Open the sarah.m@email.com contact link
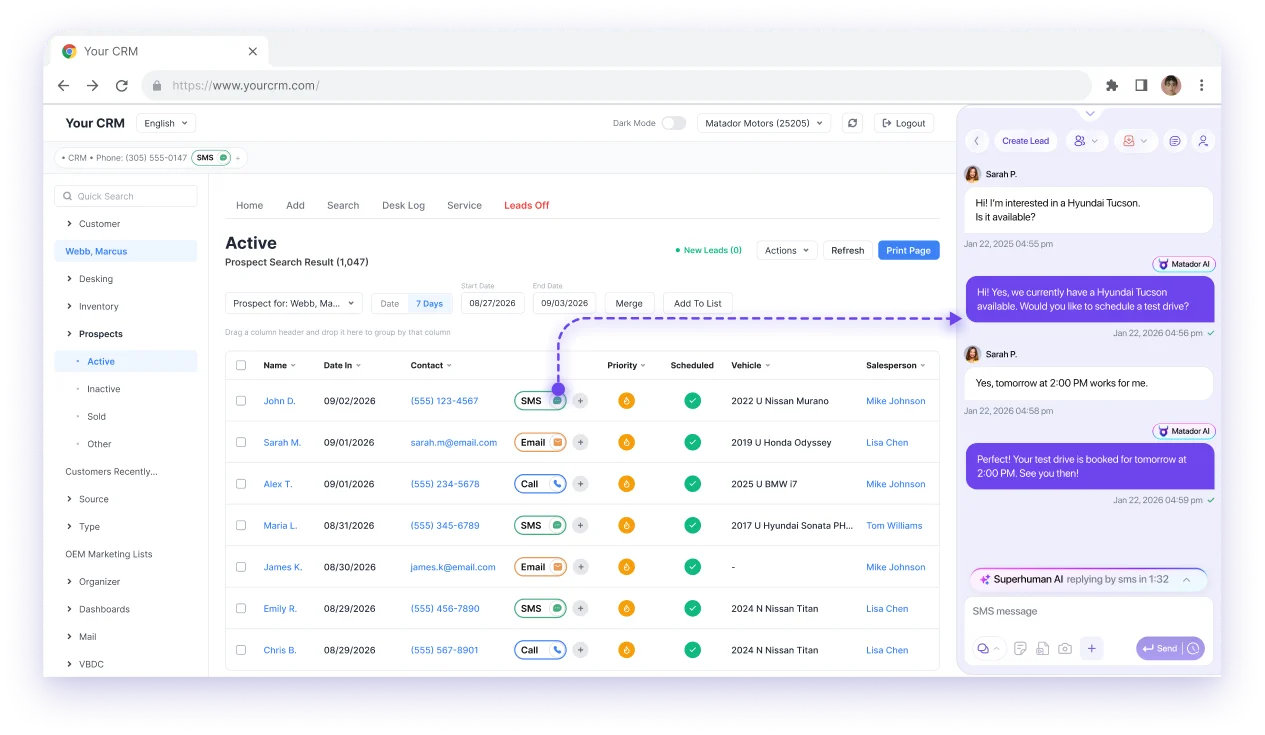This screenshot has width=1265, height=735. [453, 442]
